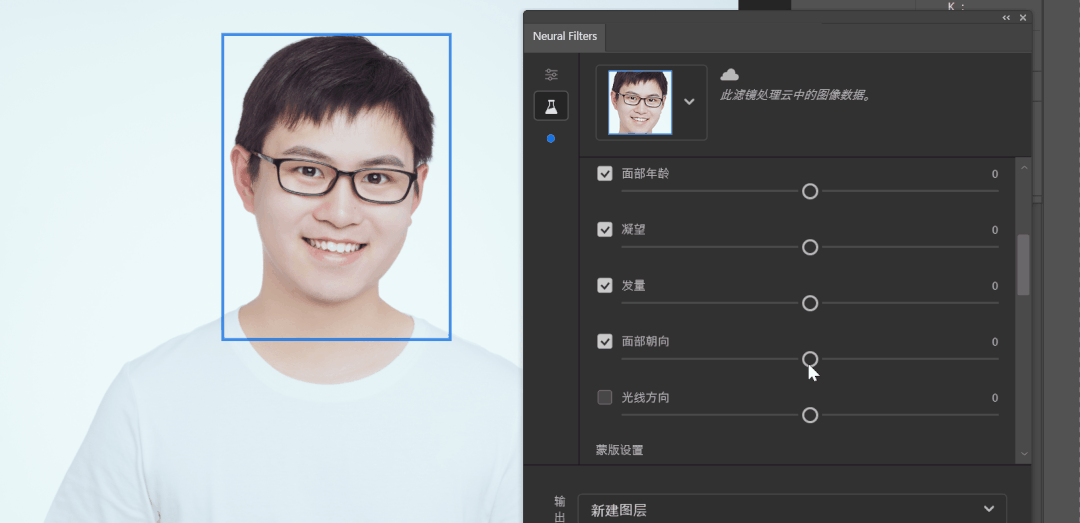Click the blue status dot under flask icon
1080x523 pixels.
coord(551,139)
